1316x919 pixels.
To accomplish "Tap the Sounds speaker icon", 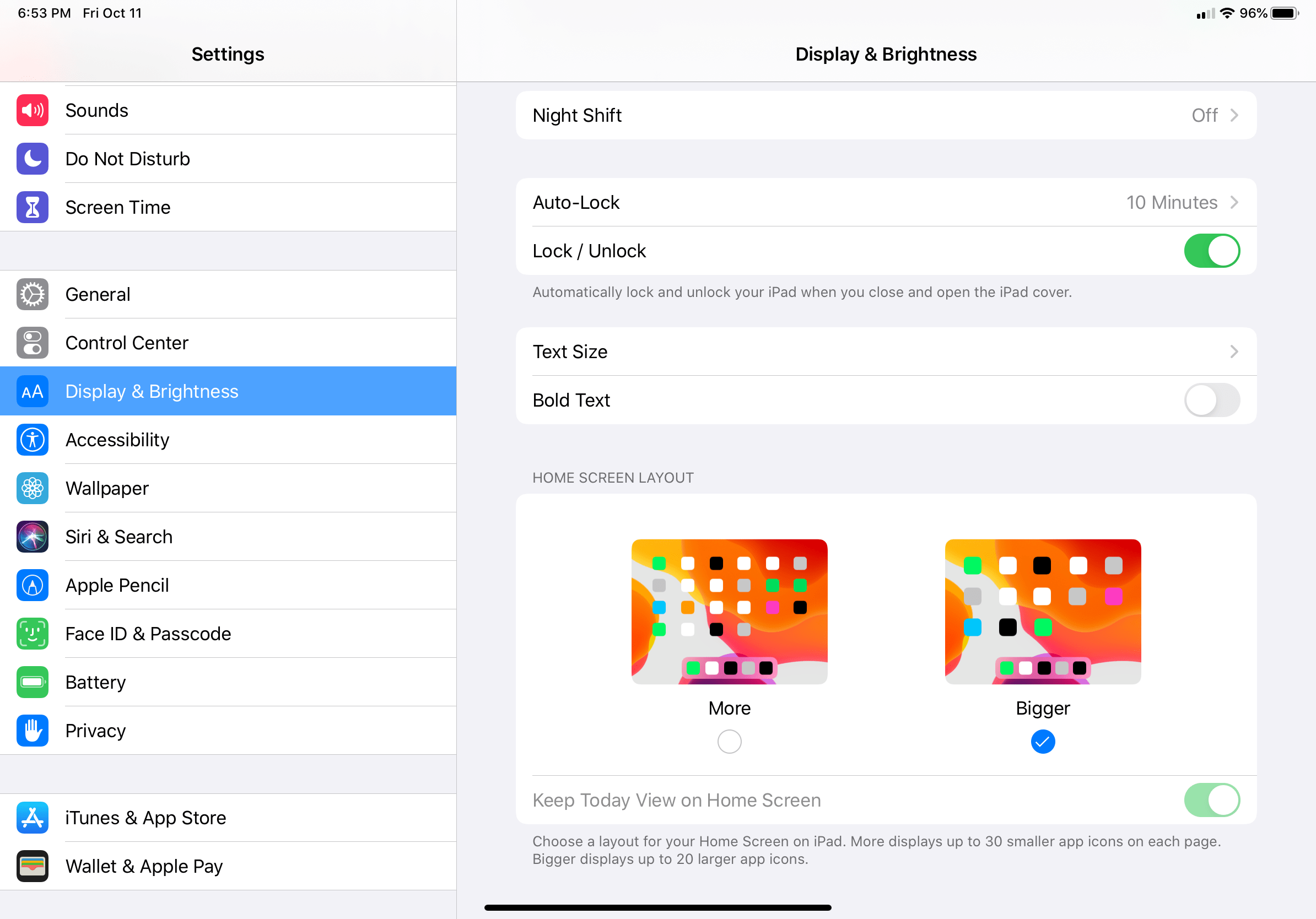I will [x=32, y=110].
